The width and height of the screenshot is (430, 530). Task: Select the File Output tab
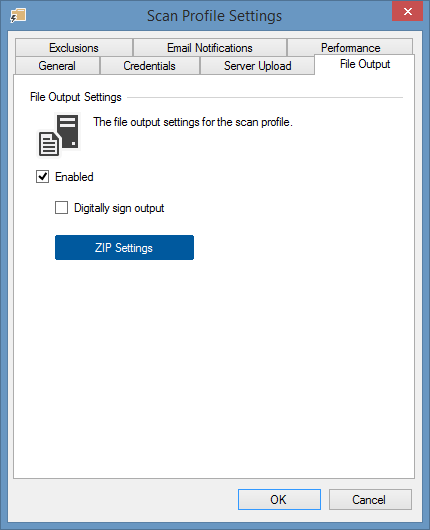point(365,64)
